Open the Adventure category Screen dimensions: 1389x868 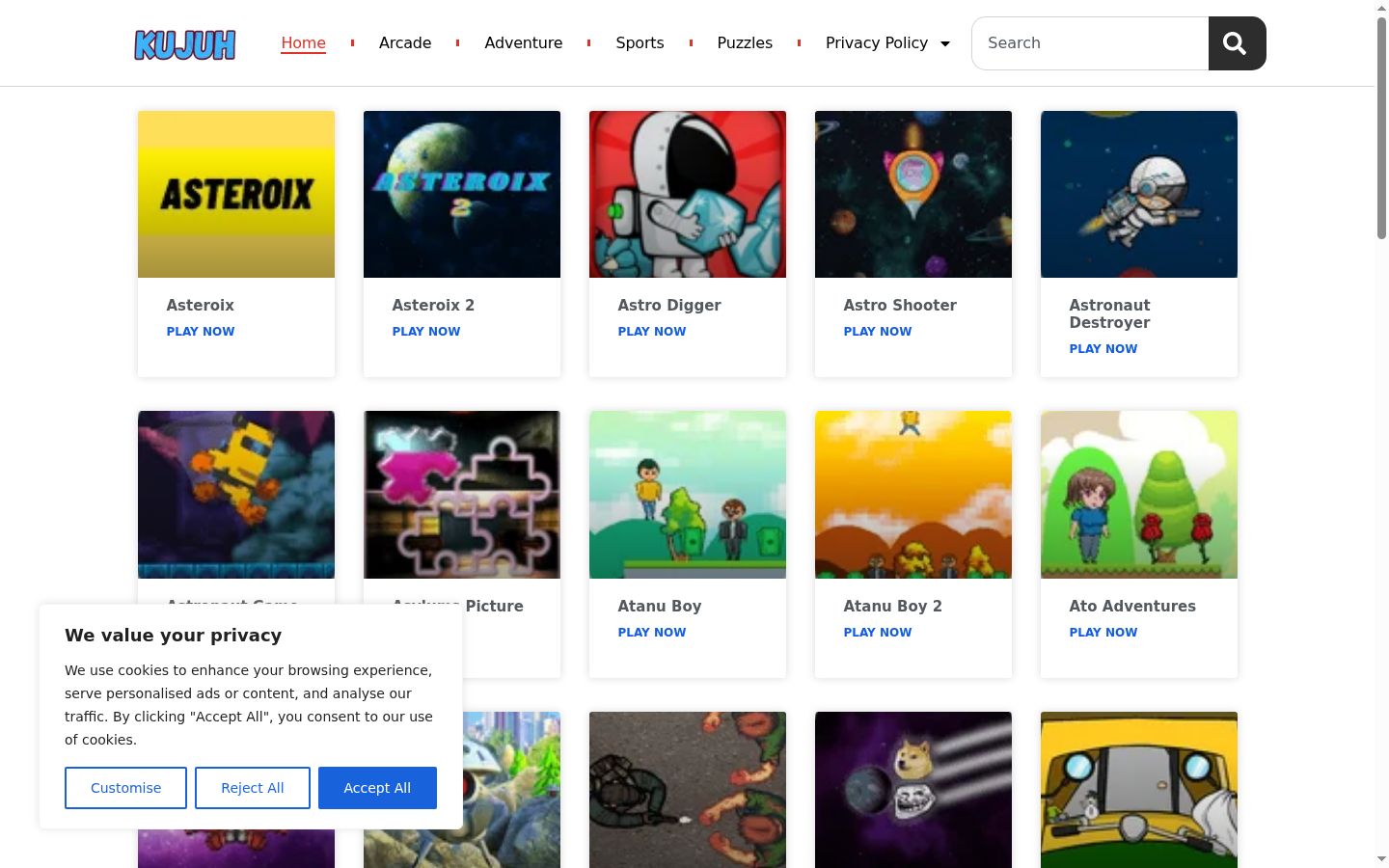click(523, 42)
